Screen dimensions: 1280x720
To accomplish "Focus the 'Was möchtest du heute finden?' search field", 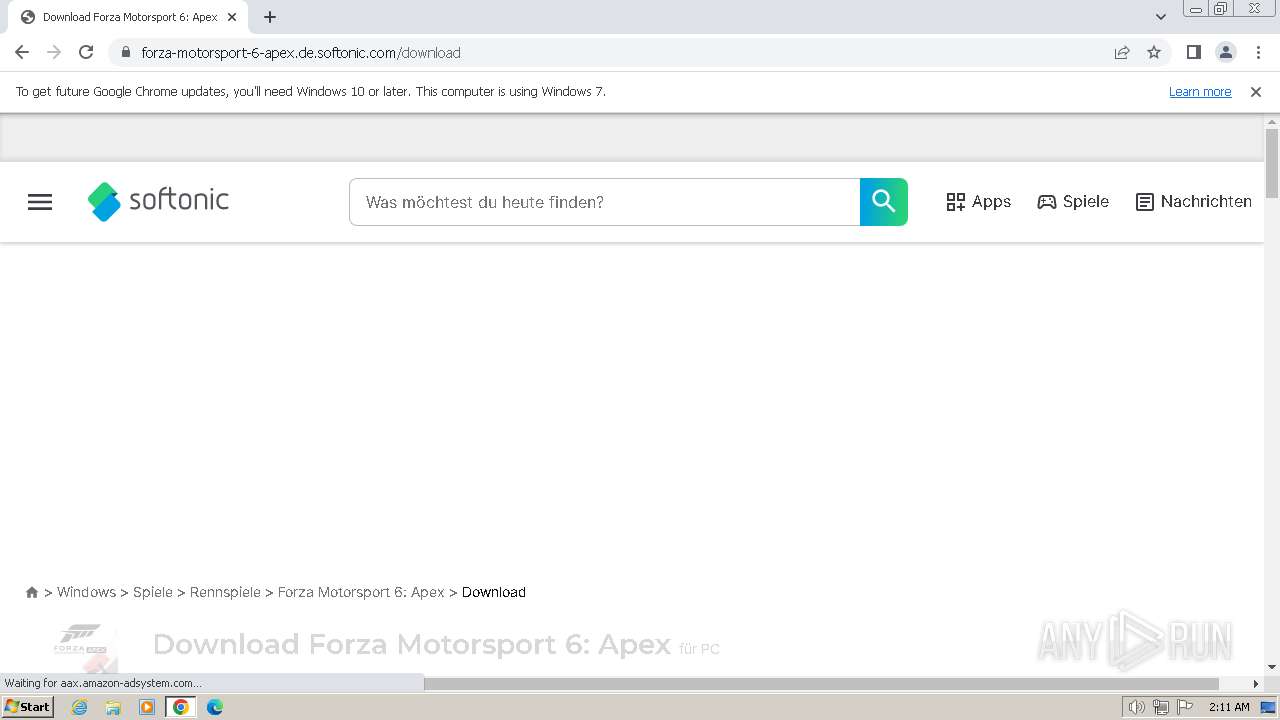I will click(x=605, y=202).
